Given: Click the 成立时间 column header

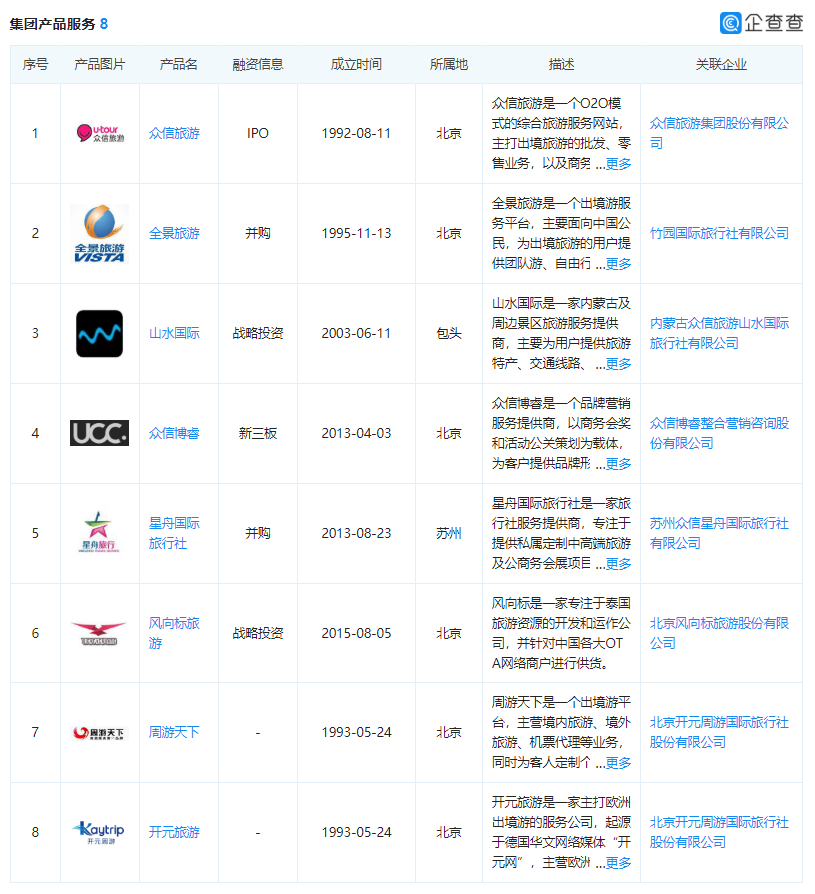Looking at the screenshot, I should coord(356,64).
